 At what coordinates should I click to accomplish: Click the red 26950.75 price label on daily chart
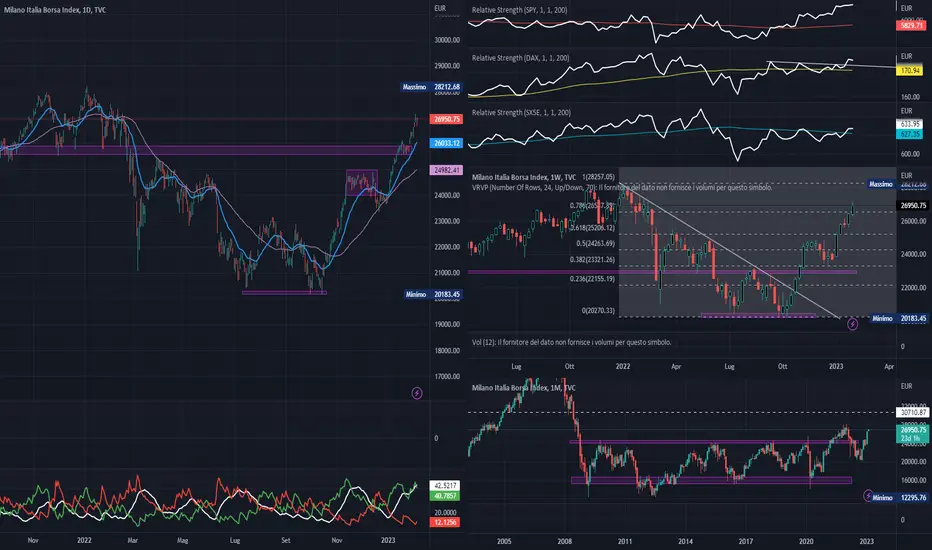[446, 119]
